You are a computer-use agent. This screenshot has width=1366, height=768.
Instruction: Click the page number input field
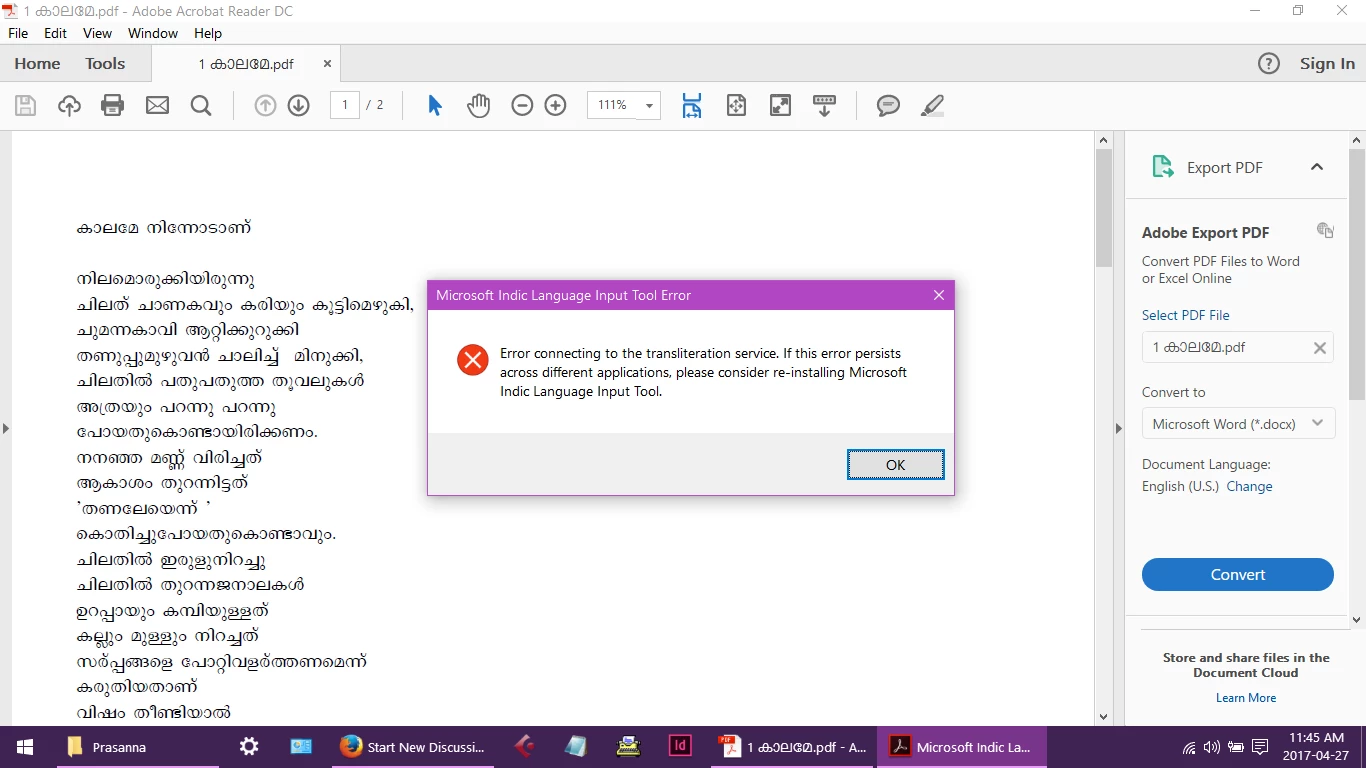(x=345, y=105)
